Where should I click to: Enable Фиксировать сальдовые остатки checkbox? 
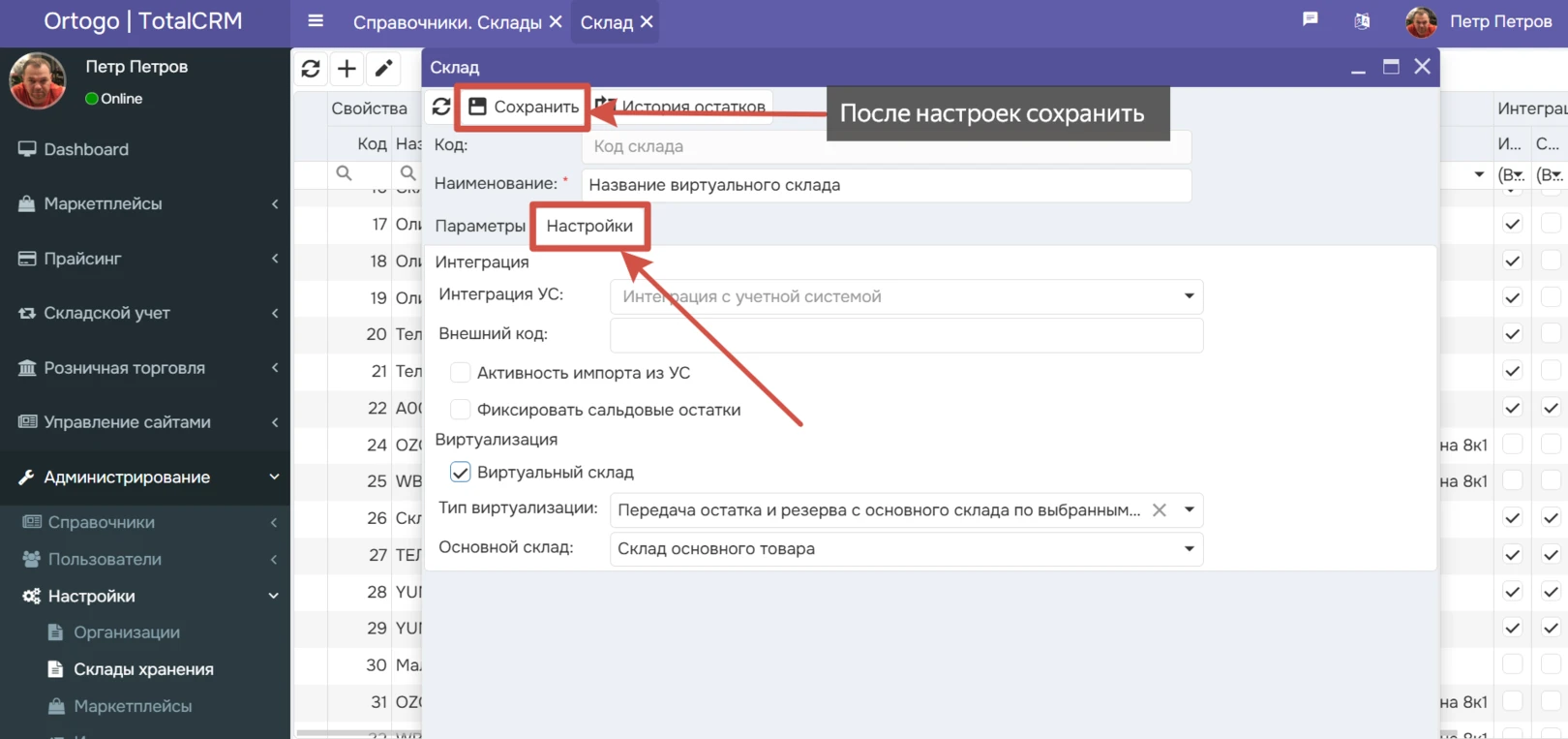[461, 410]
